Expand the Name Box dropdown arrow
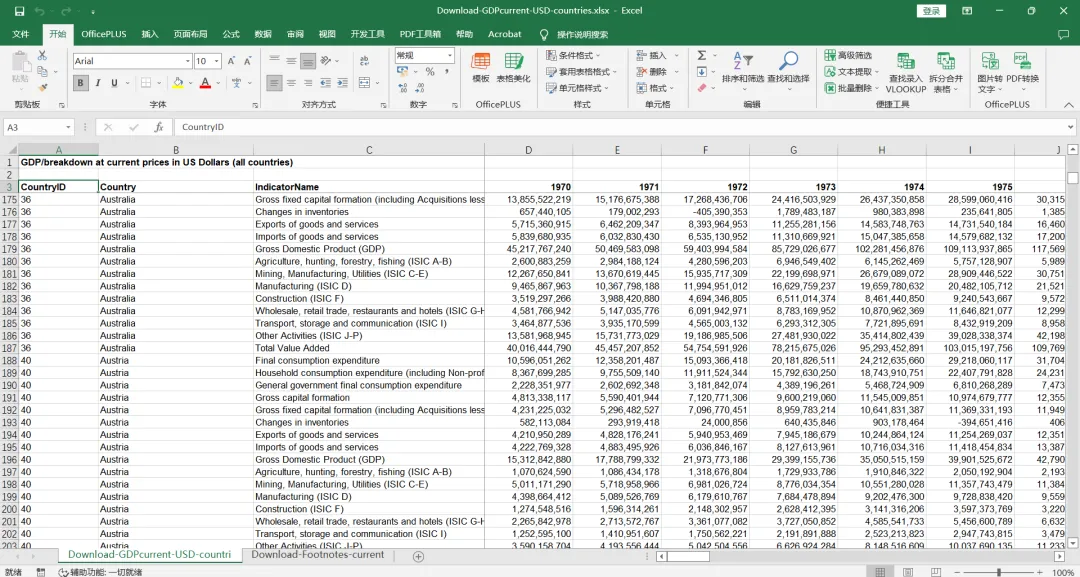The width and height of the screenshot is (1080, 577). [x=68, y=127]
